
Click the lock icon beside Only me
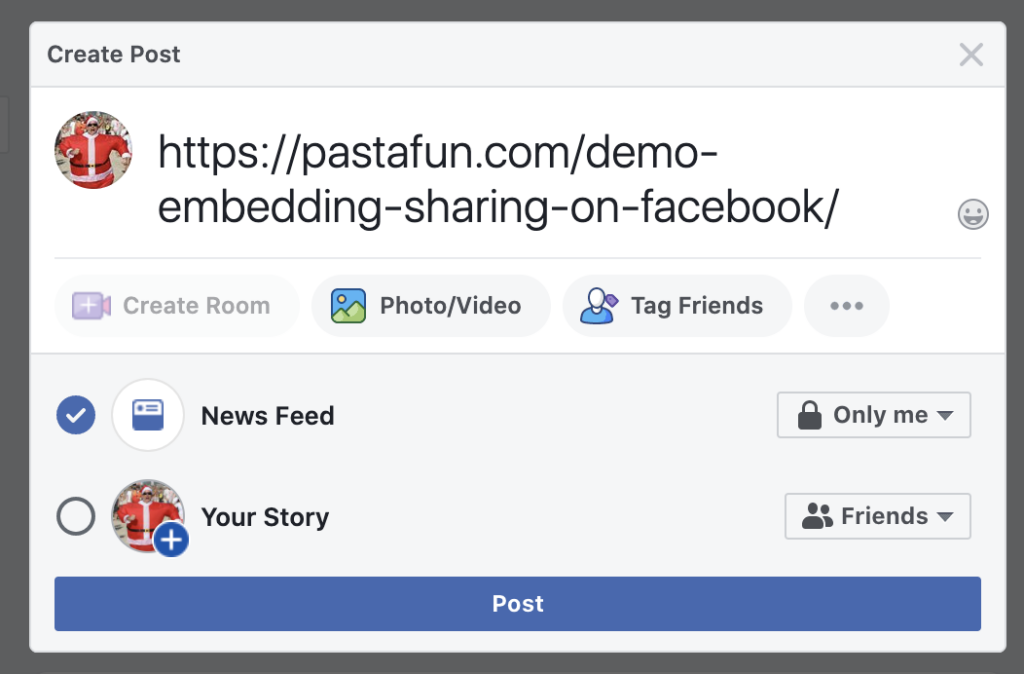pyautogui.click(x=809, y=415)
